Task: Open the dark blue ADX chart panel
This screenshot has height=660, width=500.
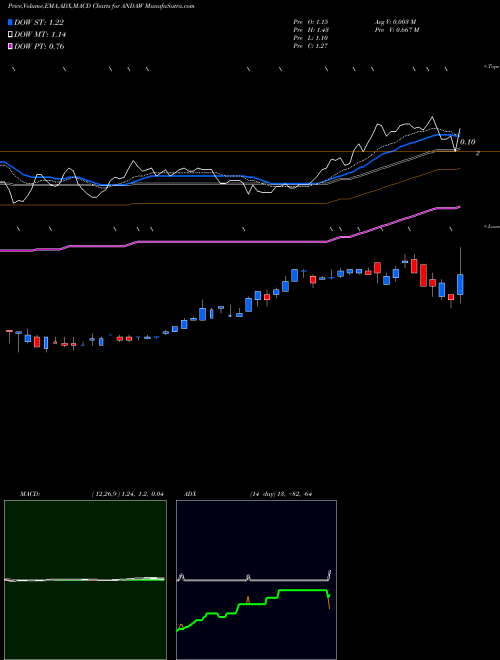Action: point(256,580)
